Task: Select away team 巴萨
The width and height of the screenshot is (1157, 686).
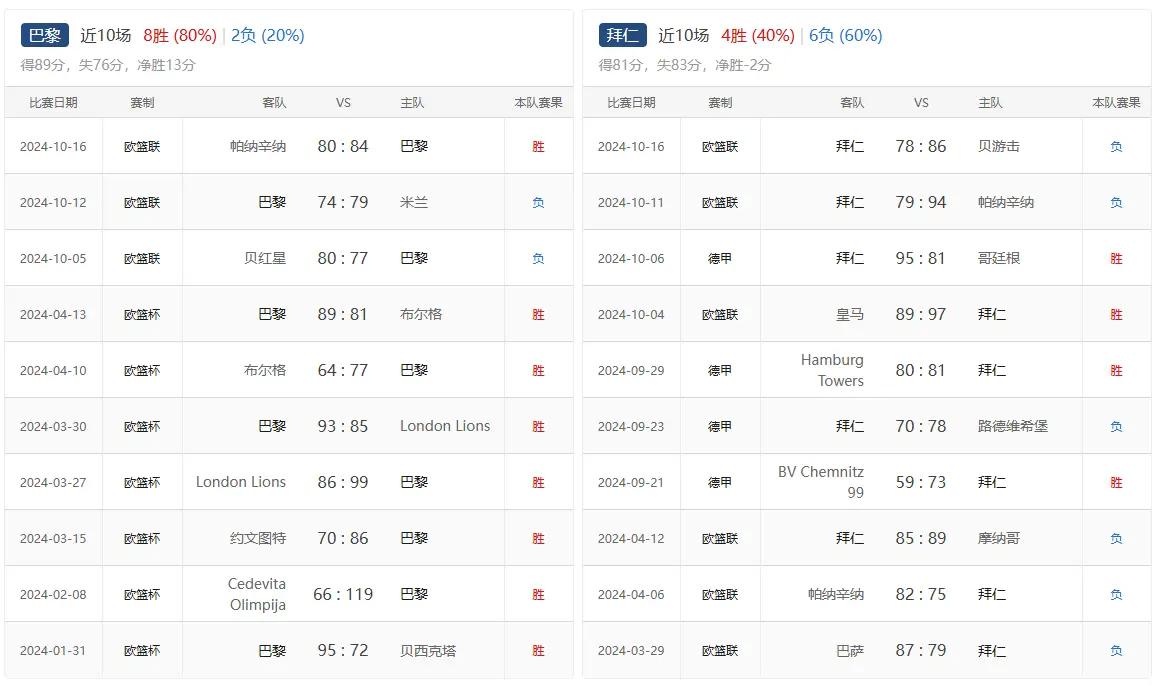Action: click(x=850, y=651)
